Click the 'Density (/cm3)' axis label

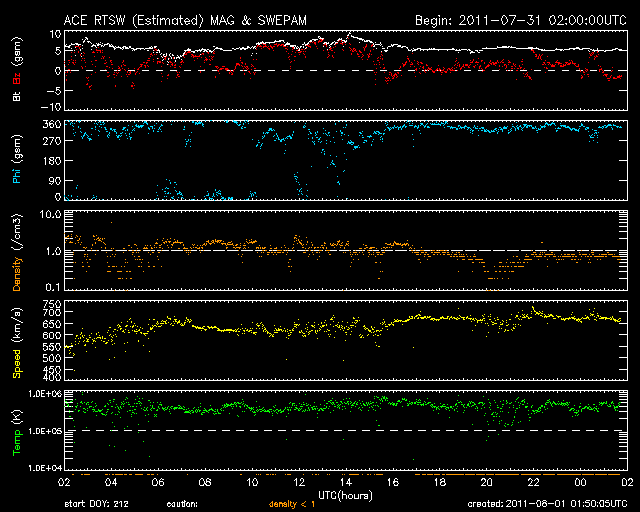pos(17,252)
